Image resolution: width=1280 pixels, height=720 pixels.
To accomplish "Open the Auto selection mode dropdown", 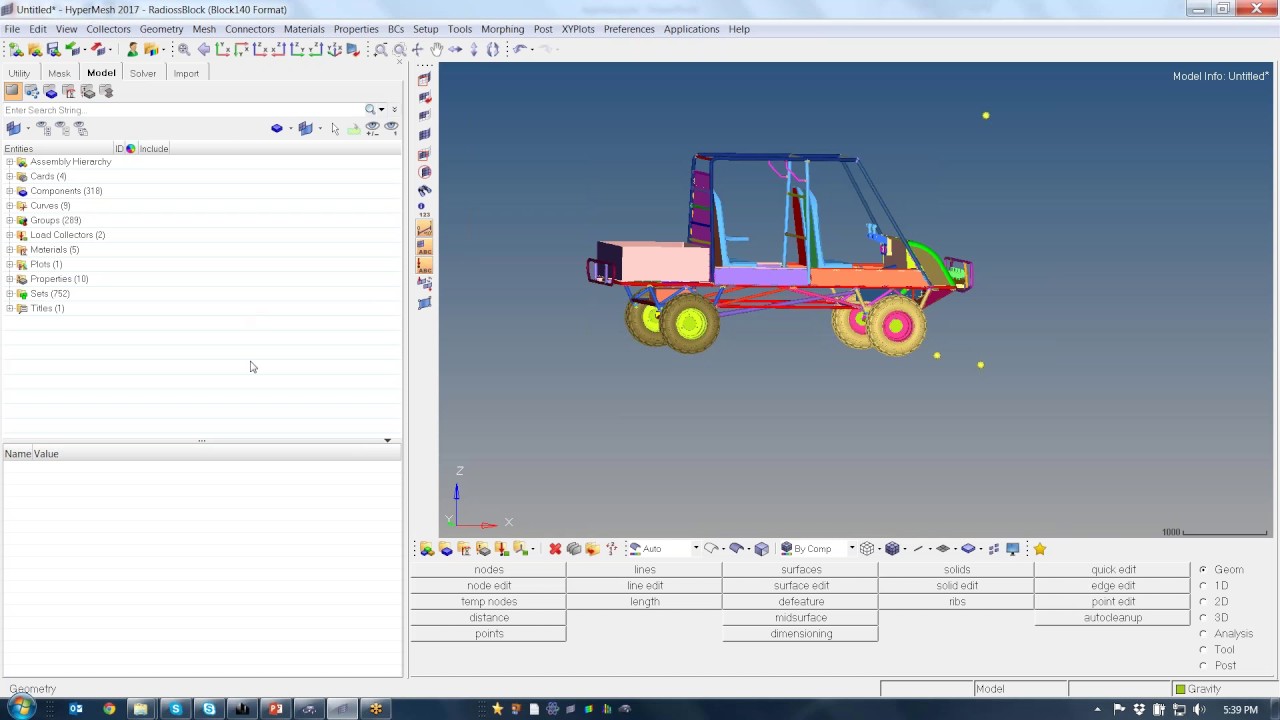I will (x=696, y=549).
